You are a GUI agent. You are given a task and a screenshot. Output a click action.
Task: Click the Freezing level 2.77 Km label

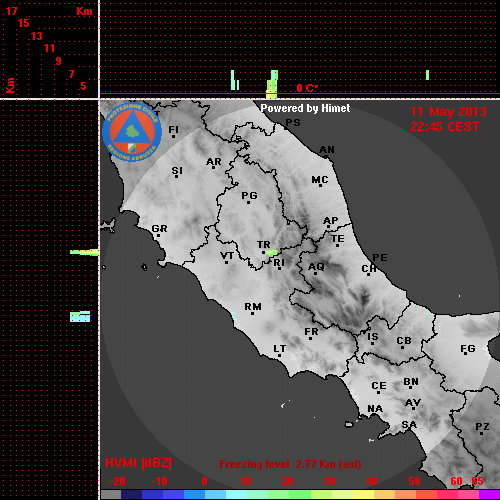290,464
